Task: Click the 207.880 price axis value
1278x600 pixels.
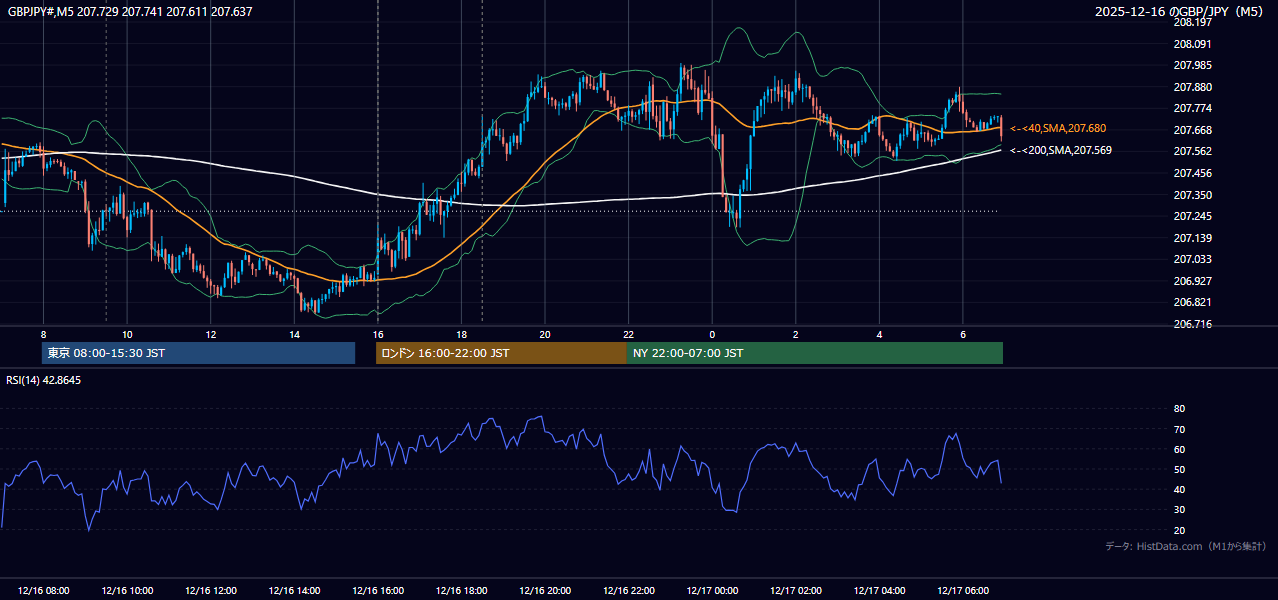Action: pos(1192,87)
